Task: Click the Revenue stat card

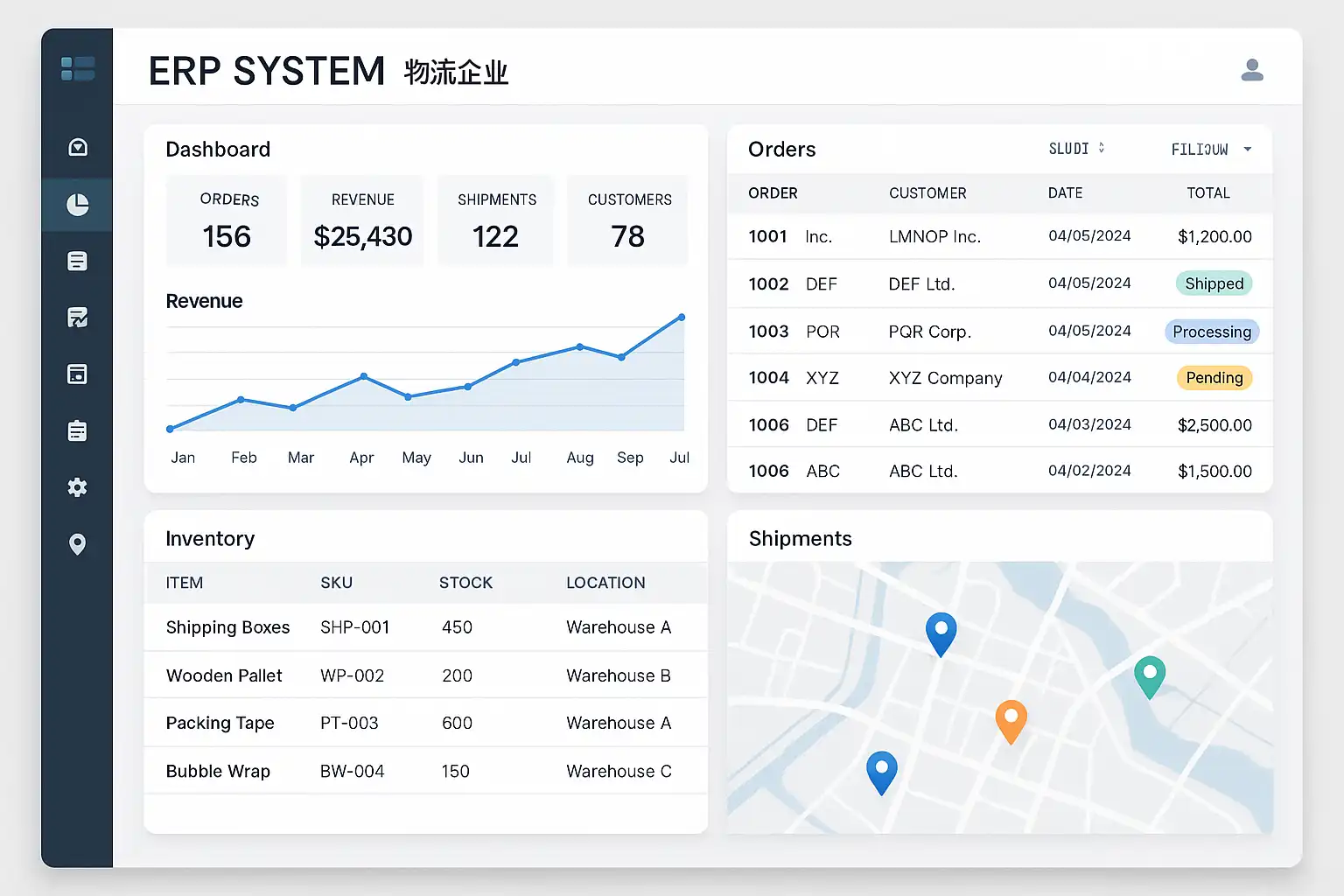Action: coord(362,220)
